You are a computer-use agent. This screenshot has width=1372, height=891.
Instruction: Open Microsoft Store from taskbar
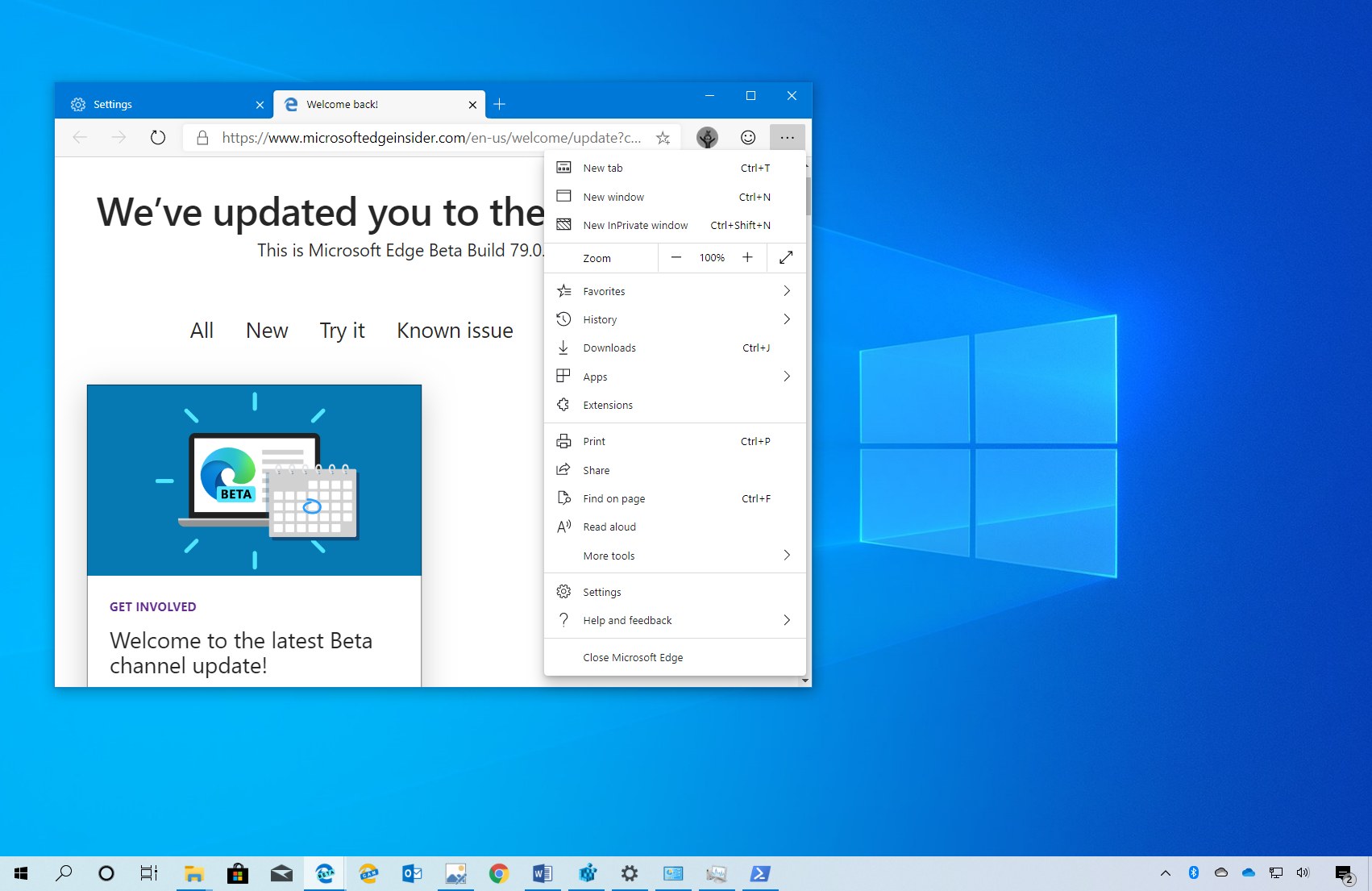coord(237,873)
